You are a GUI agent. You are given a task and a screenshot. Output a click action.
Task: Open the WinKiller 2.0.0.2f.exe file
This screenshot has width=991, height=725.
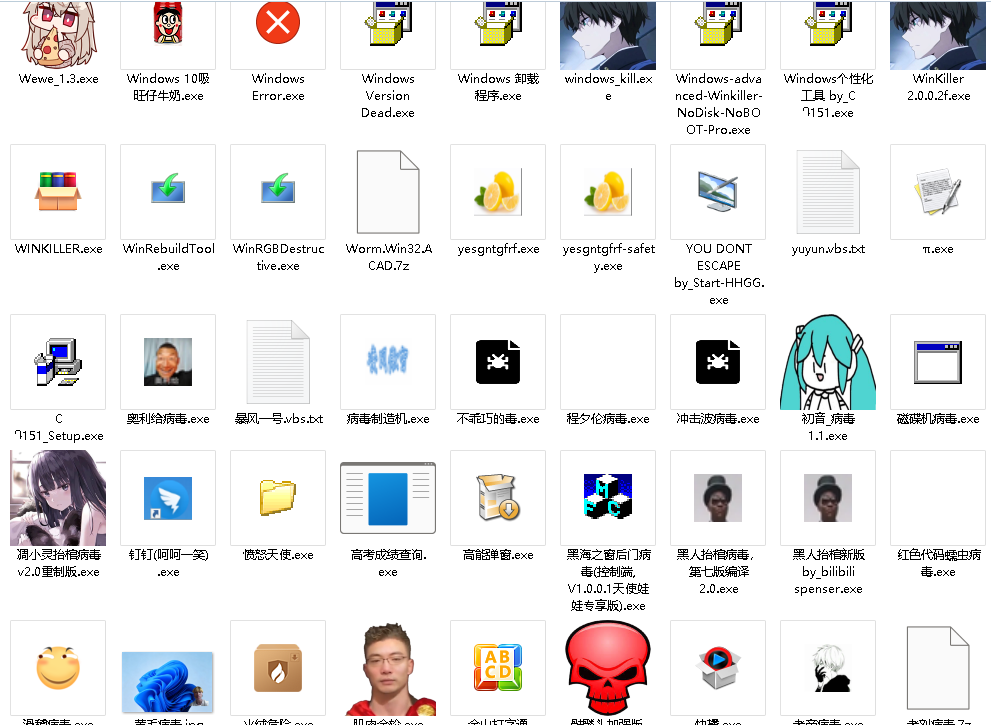[x=937, y=35]
